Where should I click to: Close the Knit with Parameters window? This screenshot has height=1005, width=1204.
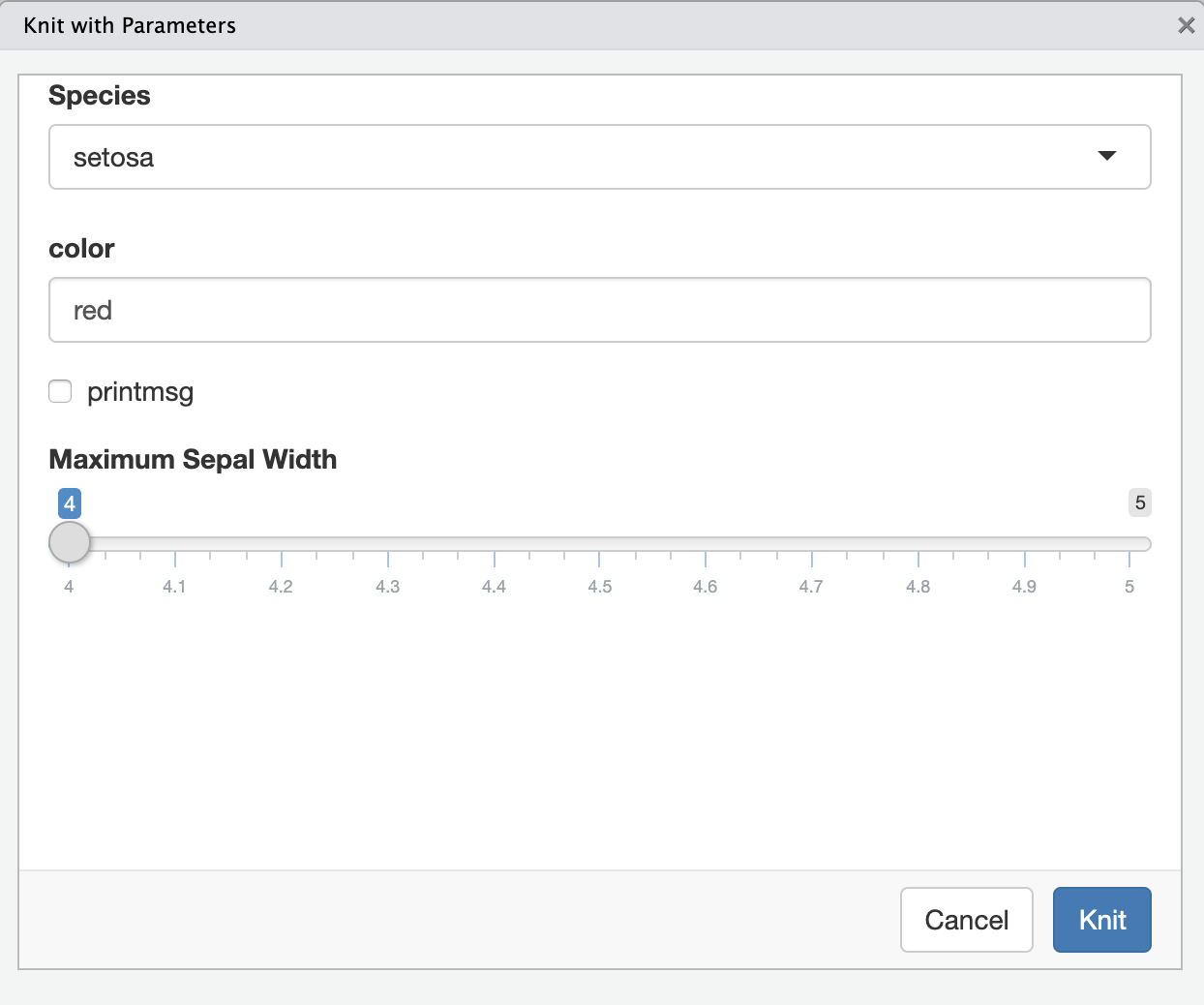pos(1187,25)
